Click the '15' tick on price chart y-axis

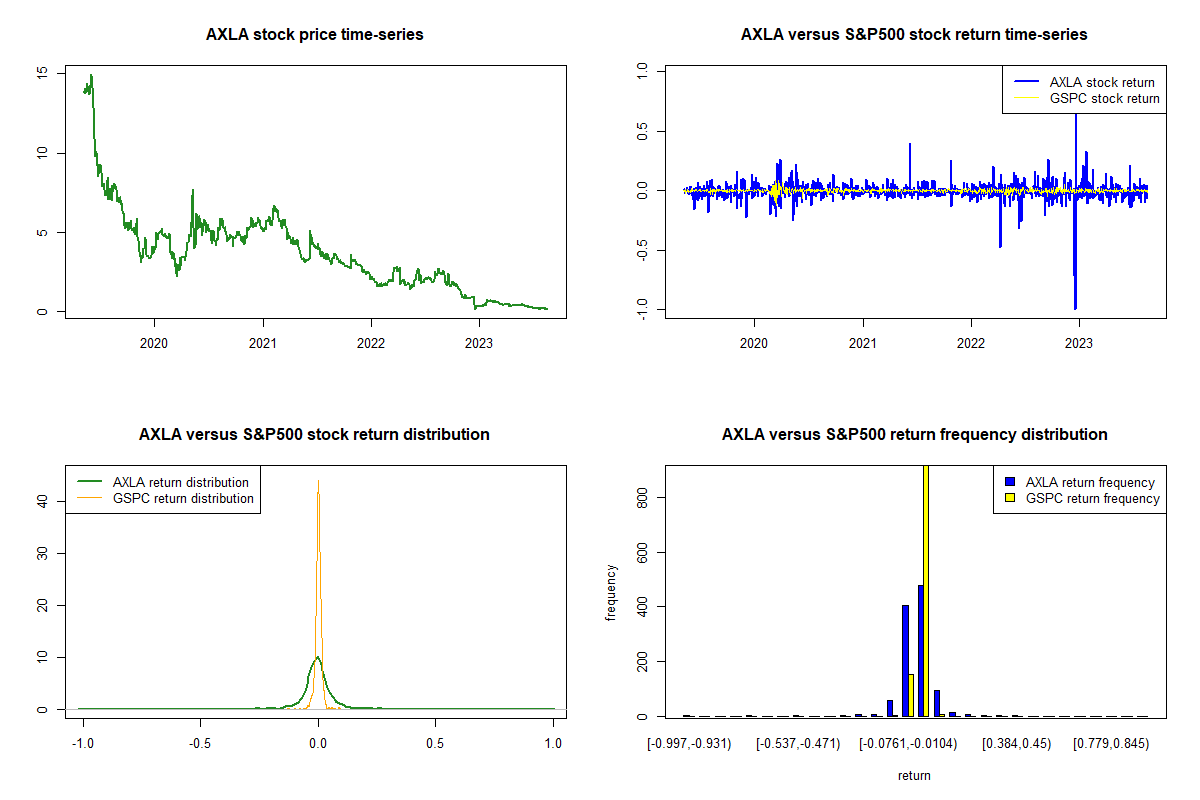click(x=43, y=73)
